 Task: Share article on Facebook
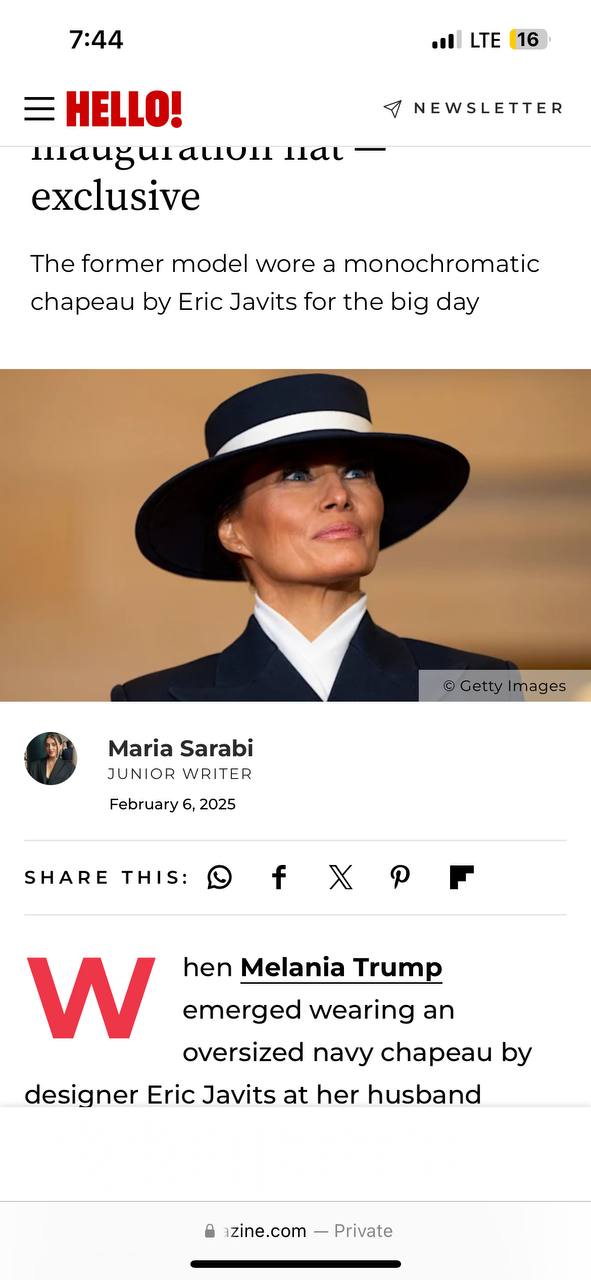tap(280, 877)
